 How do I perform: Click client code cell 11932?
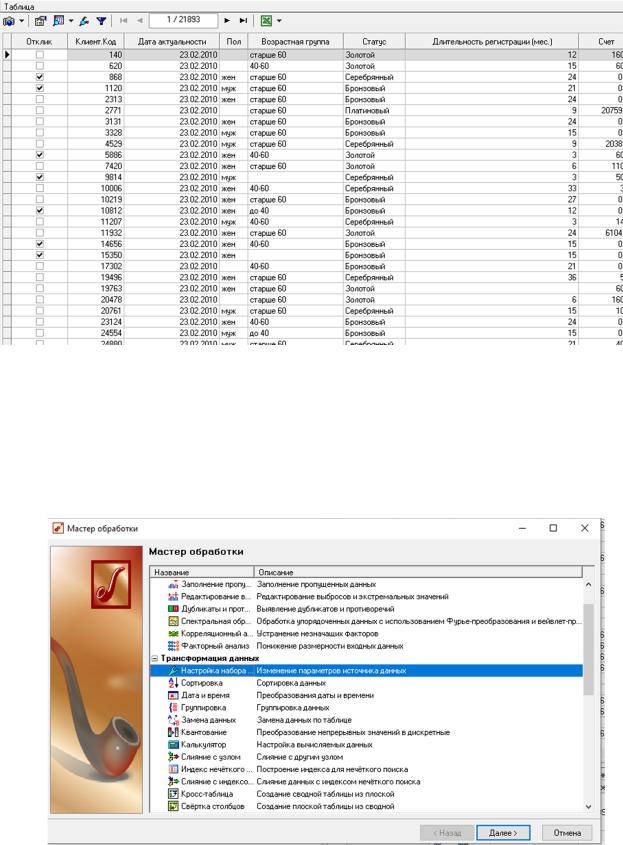96,233
